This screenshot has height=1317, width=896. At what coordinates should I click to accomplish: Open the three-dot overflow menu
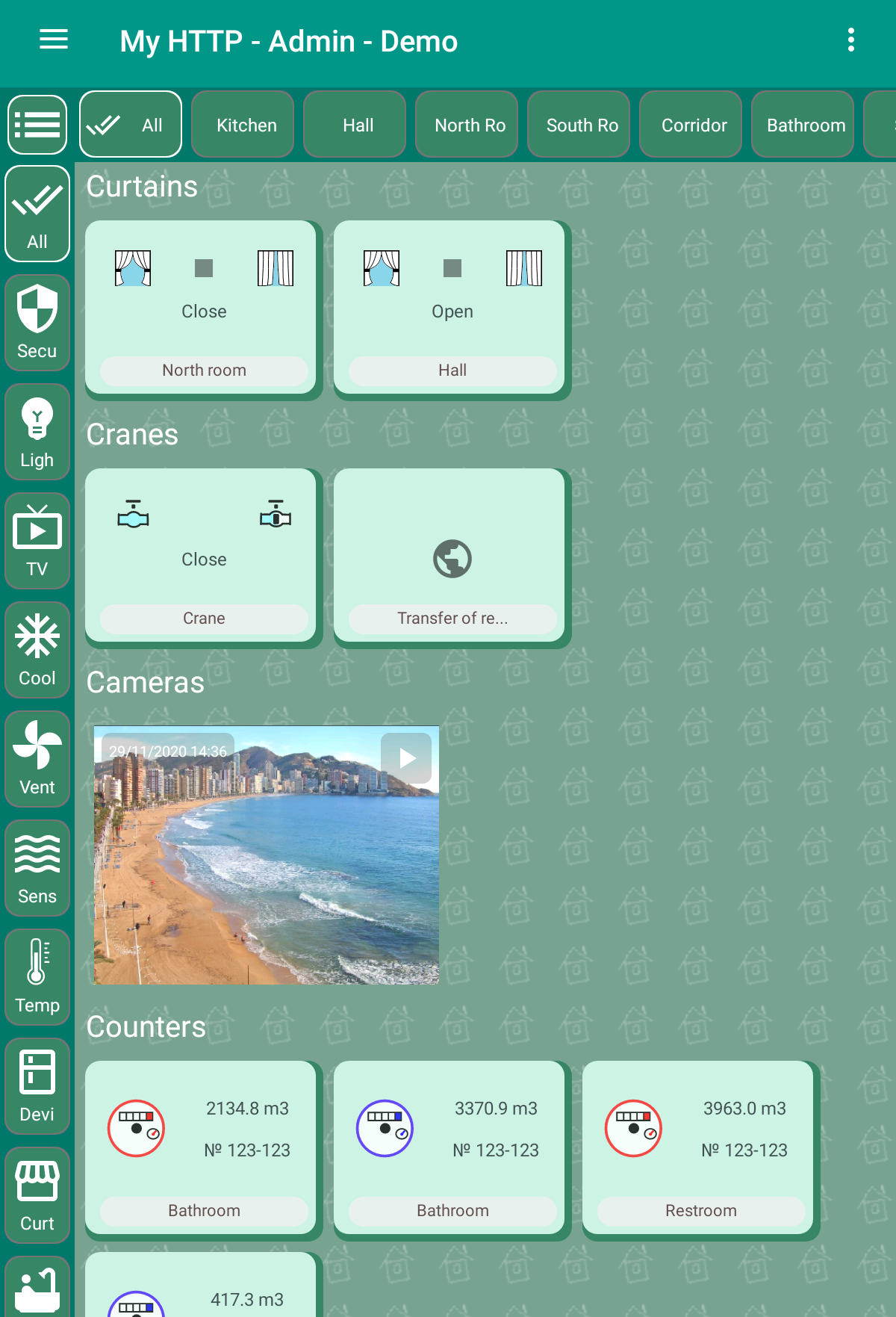coord(850,40)
